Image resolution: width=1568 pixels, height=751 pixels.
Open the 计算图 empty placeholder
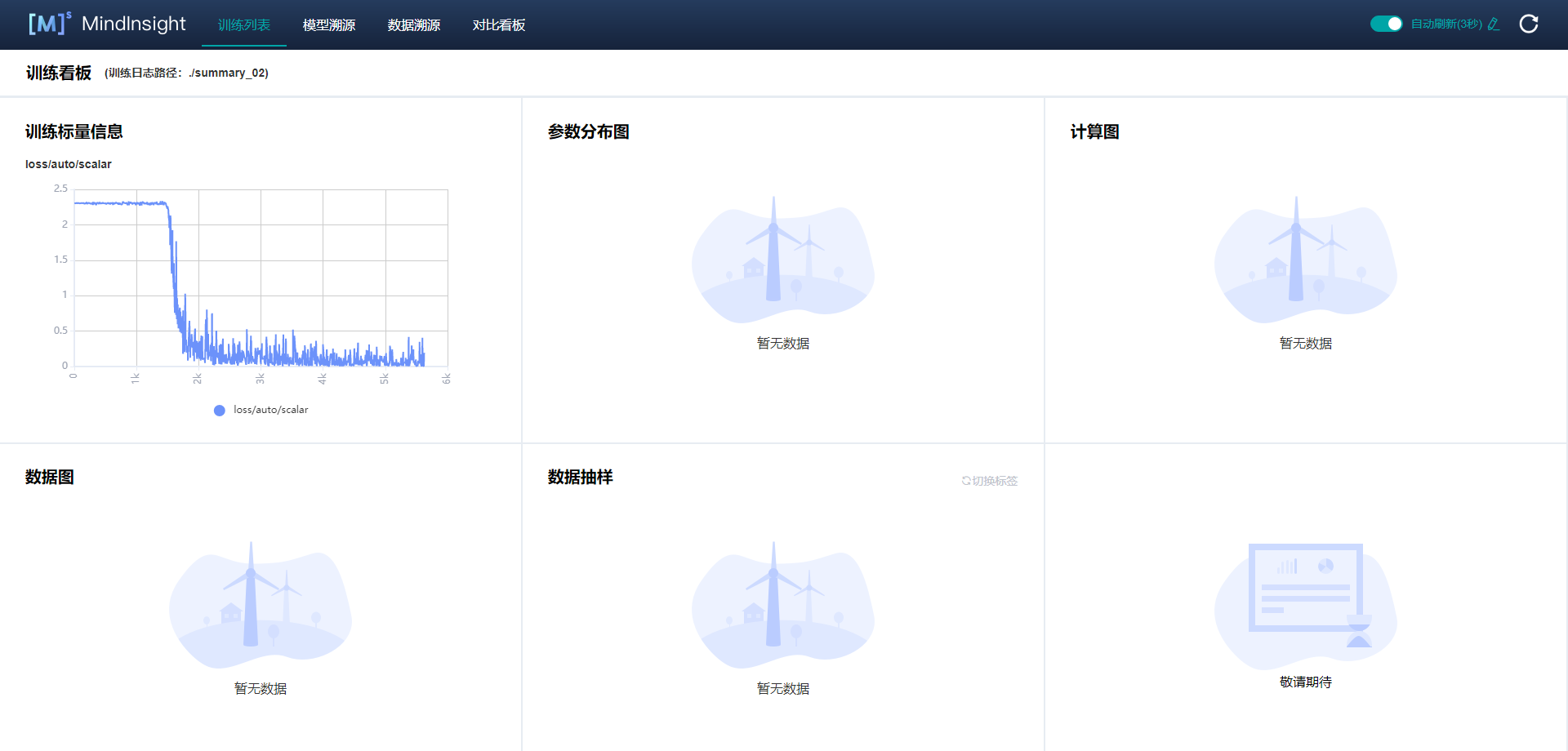(x=1306, y=273)
